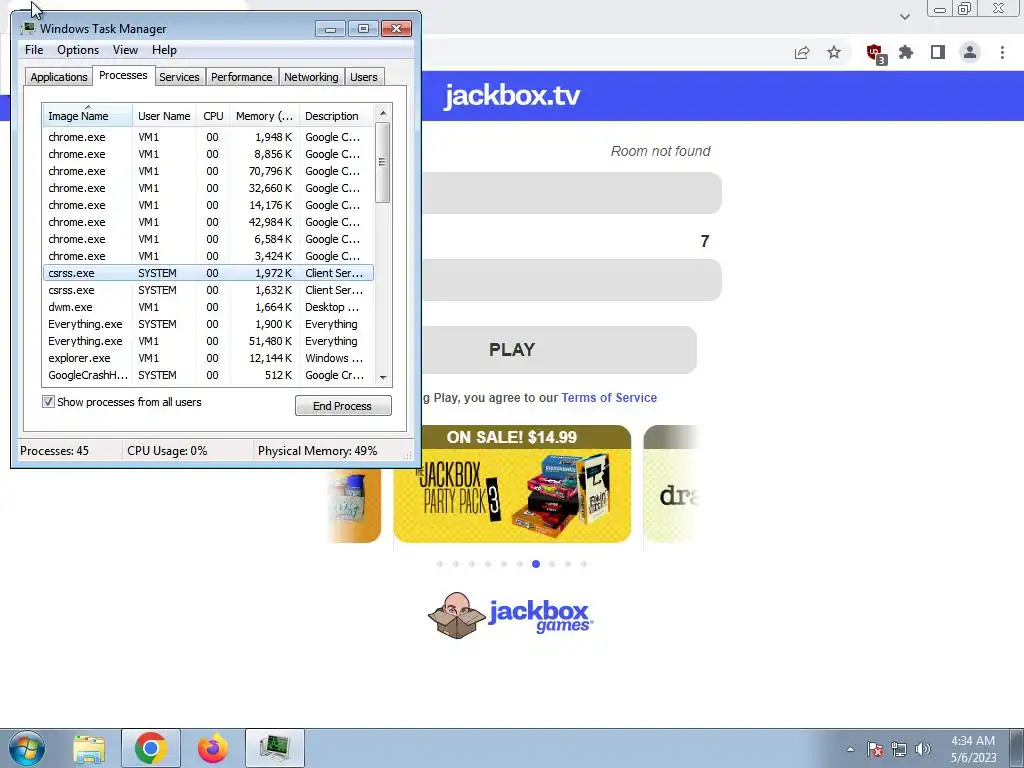Sort by the Memory column header
This screenshot has width=1024, height=768.
pyautogui.click(x=264, y=116)
